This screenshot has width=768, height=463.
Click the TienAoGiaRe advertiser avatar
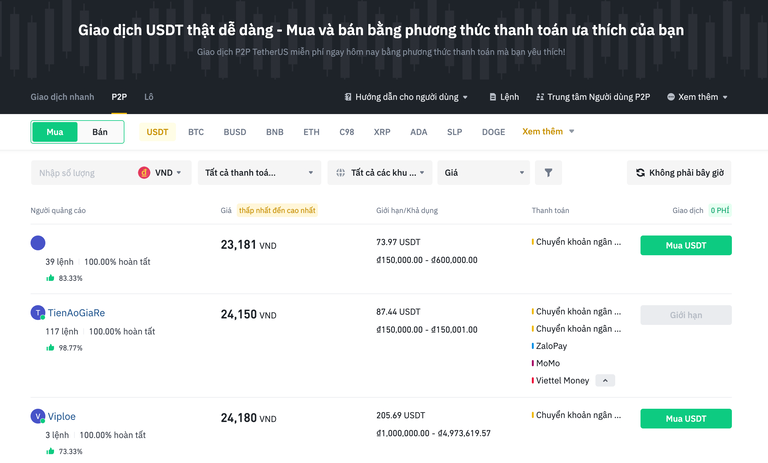[x=38, y=313]
